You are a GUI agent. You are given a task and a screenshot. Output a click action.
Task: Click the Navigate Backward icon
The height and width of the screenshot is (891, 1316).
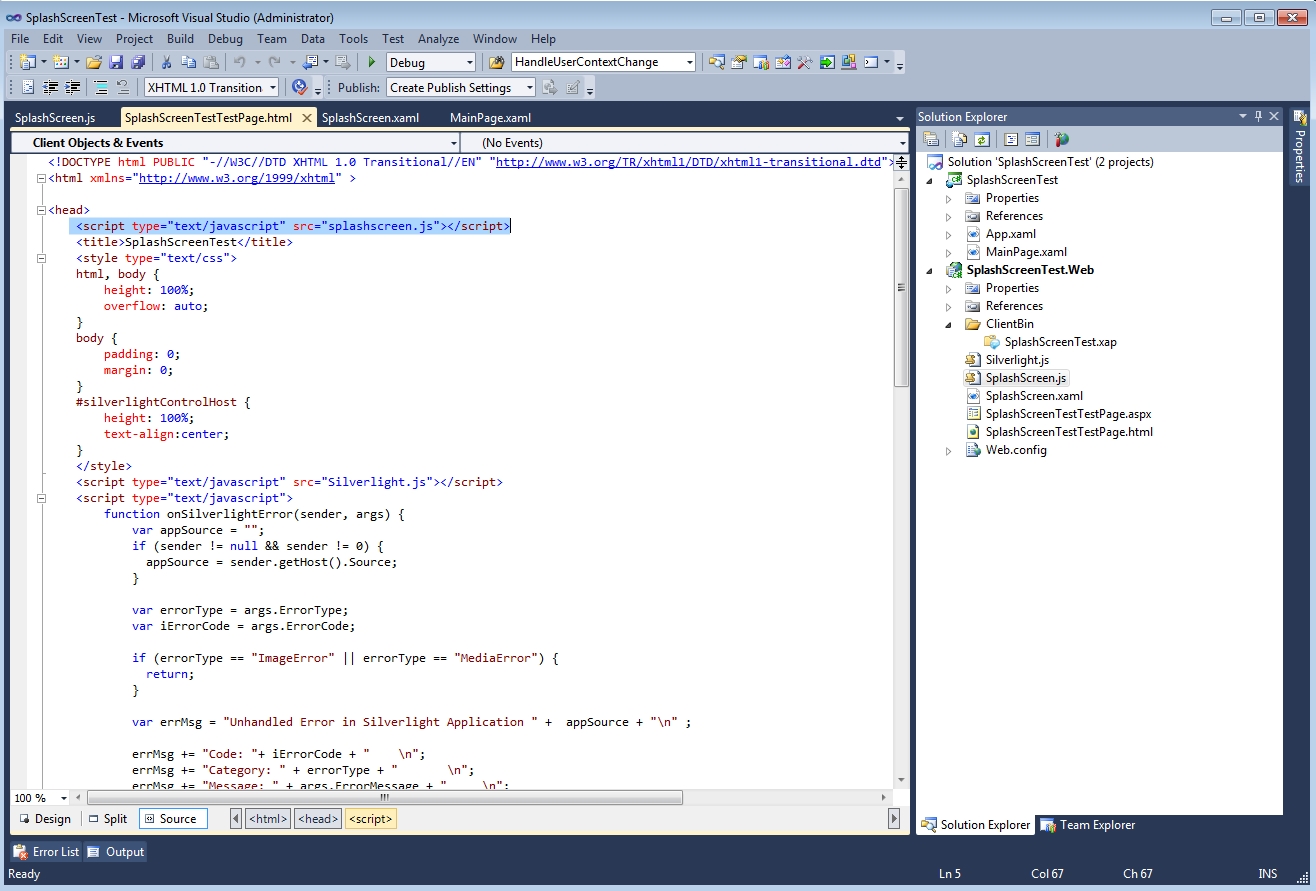point(310,62)
